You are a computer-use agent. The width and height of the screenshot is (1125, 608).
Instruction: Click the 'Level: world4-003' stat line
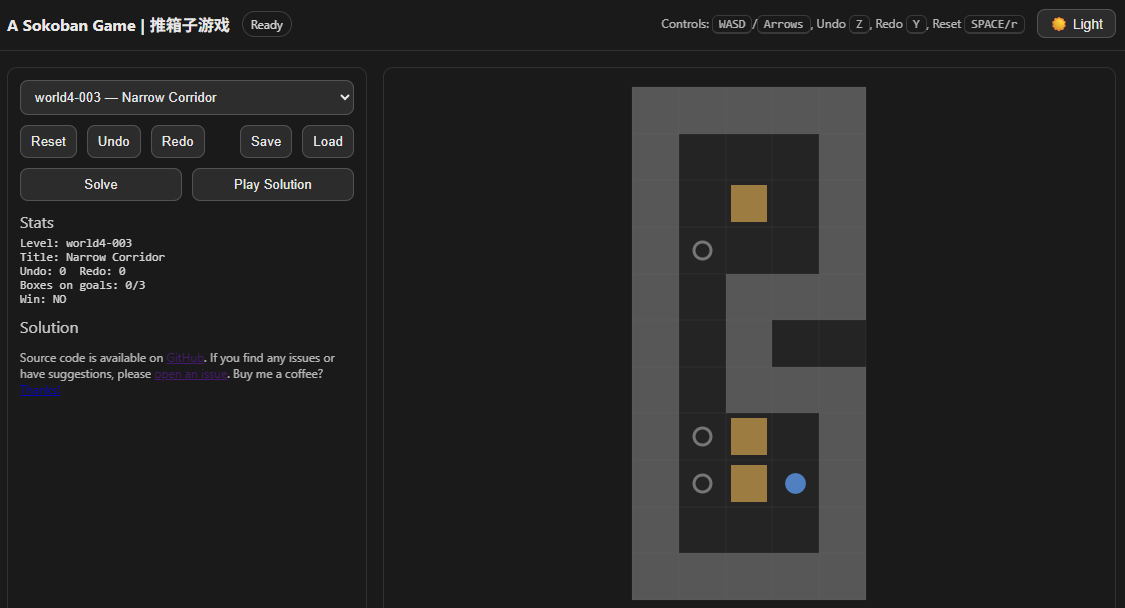click(76, 243)
